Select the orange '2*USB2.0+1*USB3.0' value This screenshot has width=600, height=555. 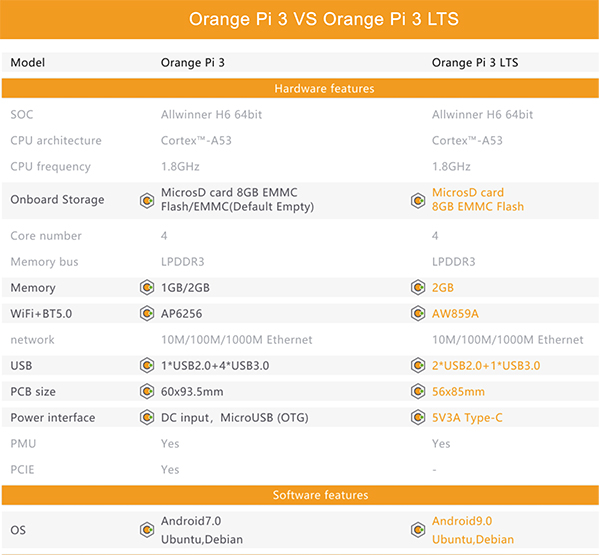[486, 366]
